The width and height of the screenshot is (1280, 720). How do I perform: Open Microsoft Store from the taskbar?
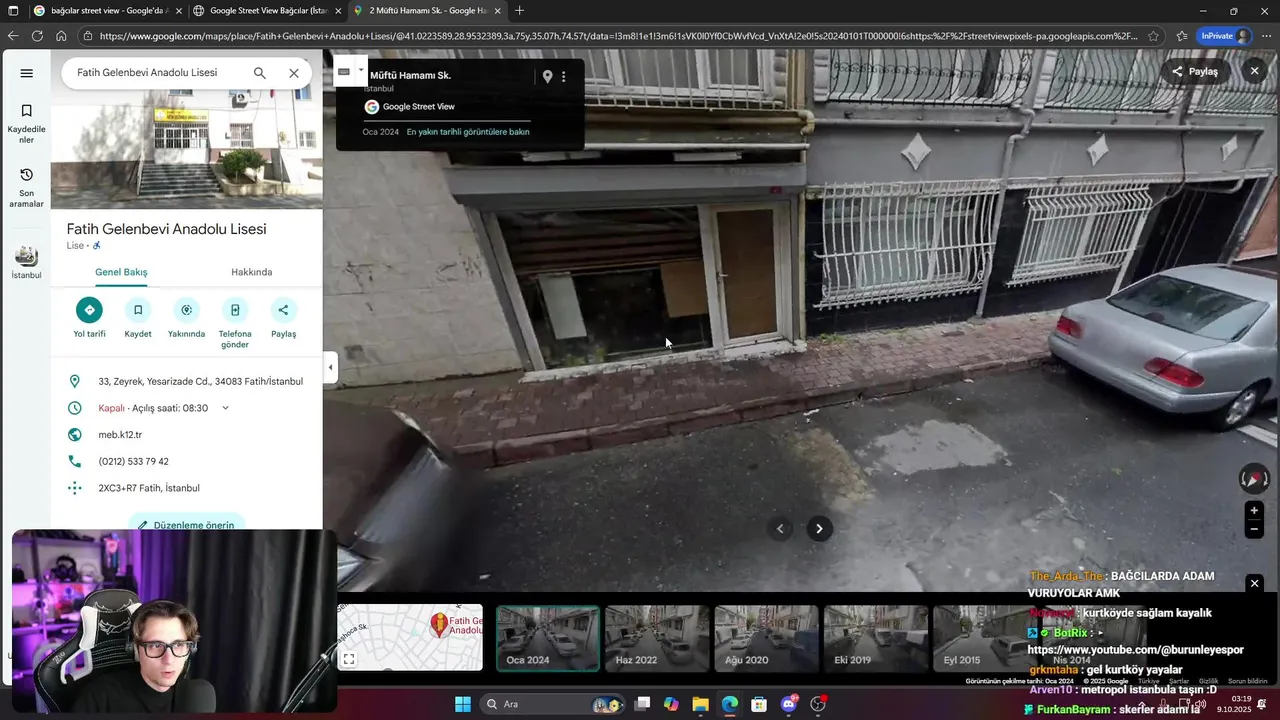click(x=759, y=704)
